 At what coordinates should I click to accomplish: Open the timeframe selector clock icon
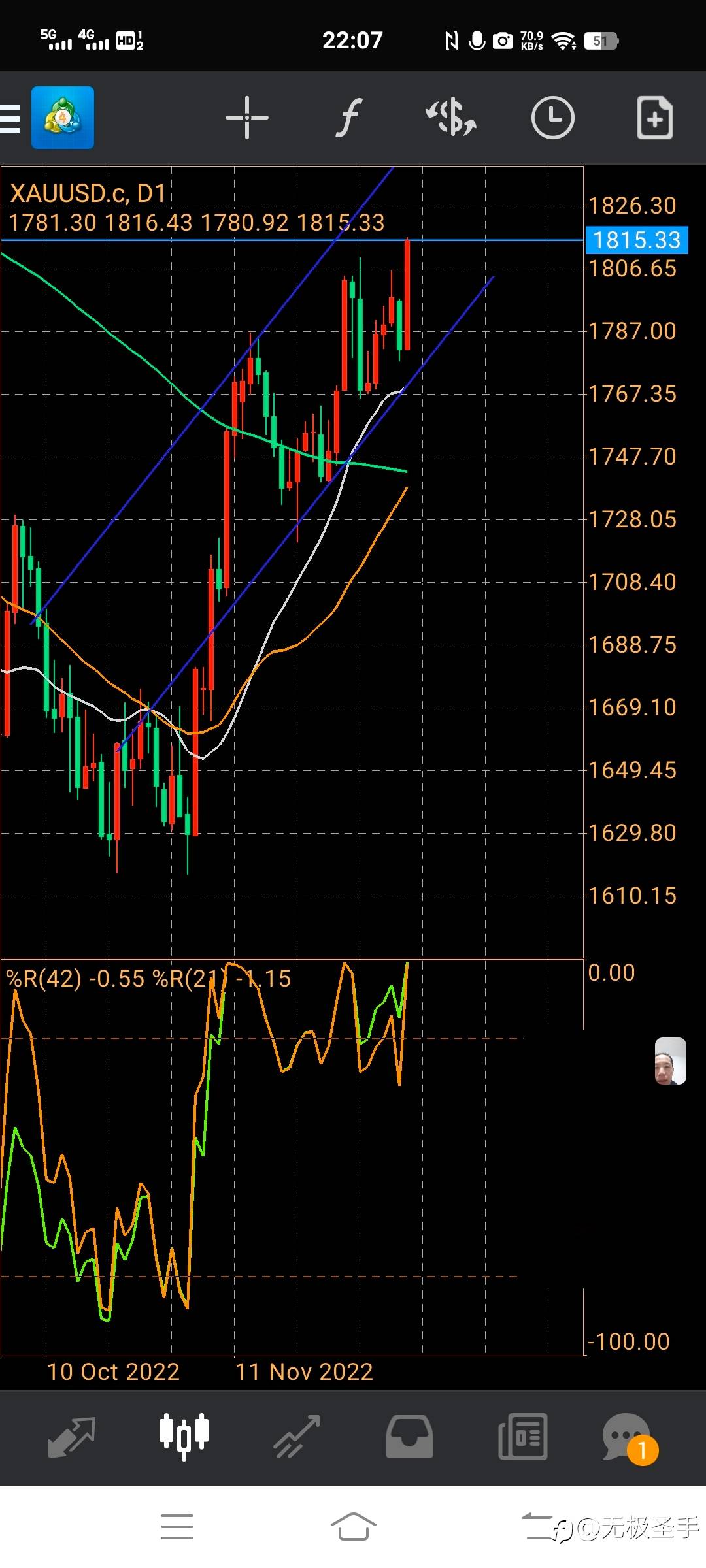[x=553, y=118]
